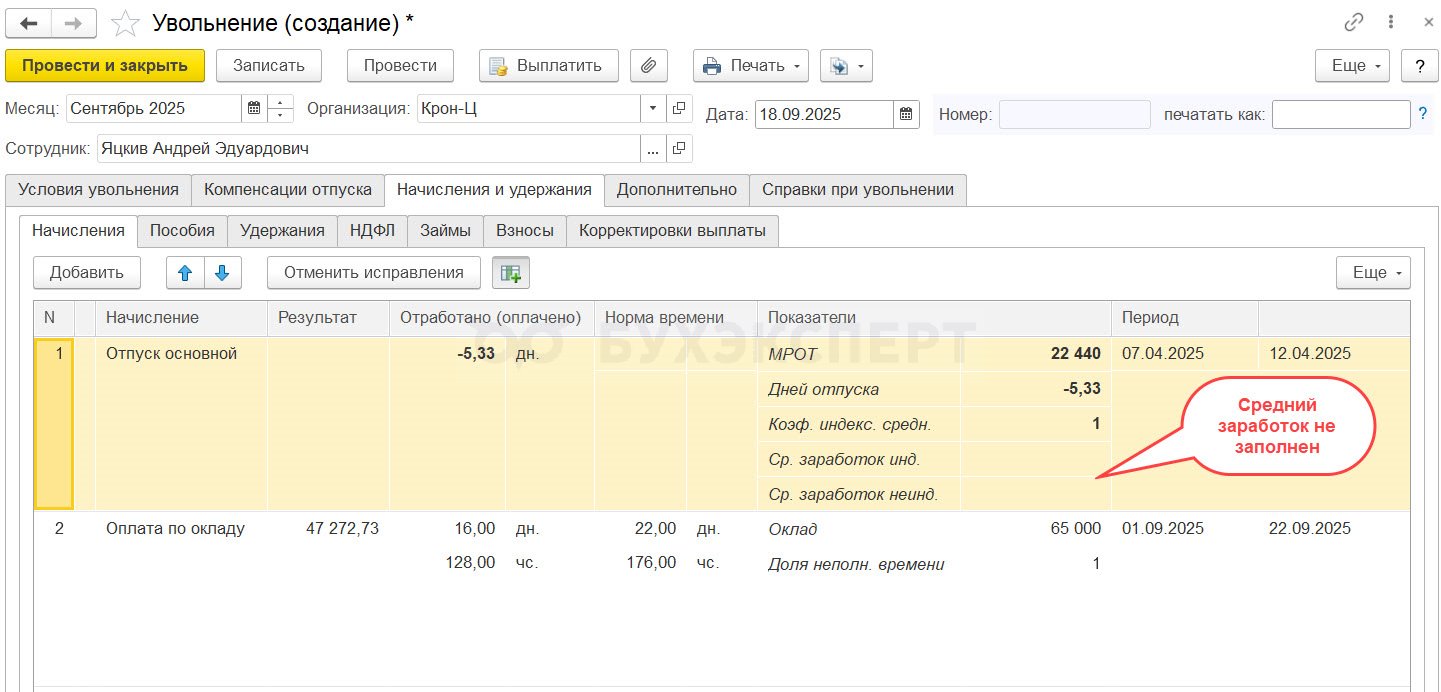The width and height of the screenshot is (1441, 692).
Task: Move row down with blue arrow
Action: coord(222,272)
